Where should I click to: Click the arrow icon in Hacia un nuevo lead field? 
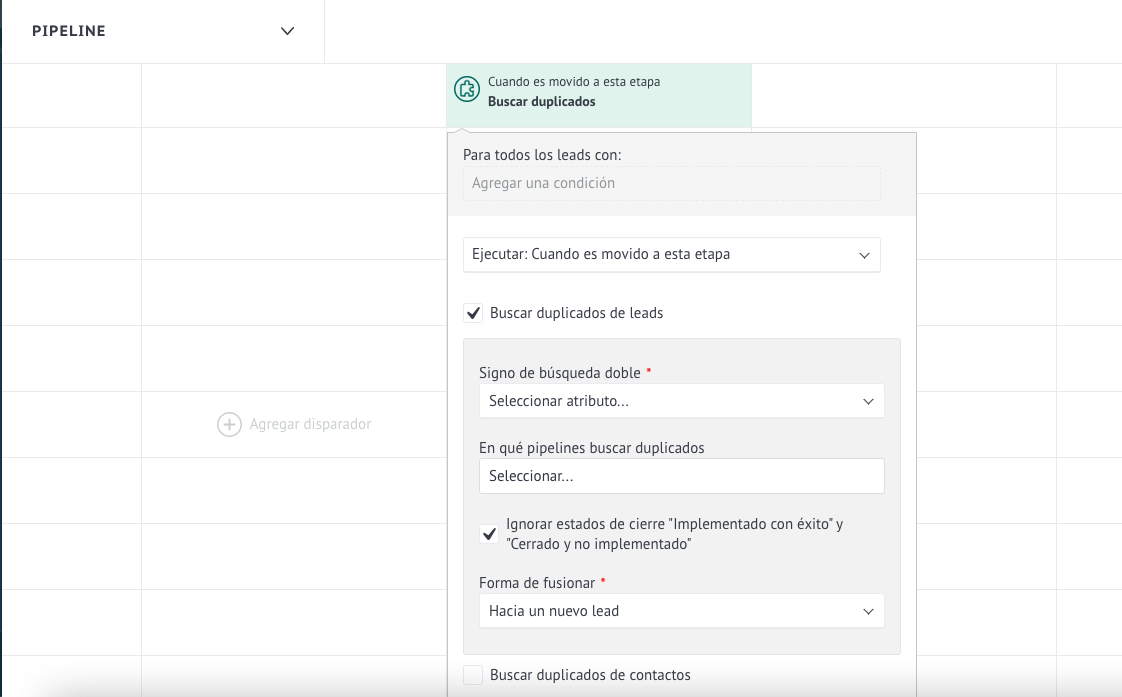(868, 611)
